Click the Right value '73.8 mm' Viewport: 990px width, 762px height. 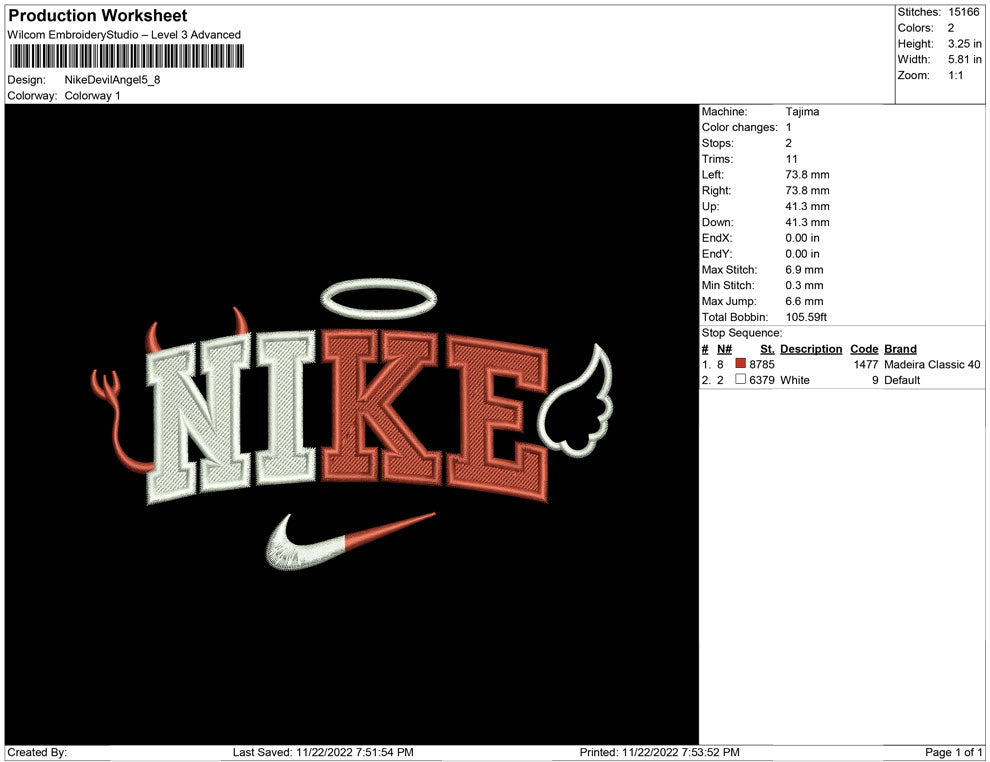click(808, 190)
